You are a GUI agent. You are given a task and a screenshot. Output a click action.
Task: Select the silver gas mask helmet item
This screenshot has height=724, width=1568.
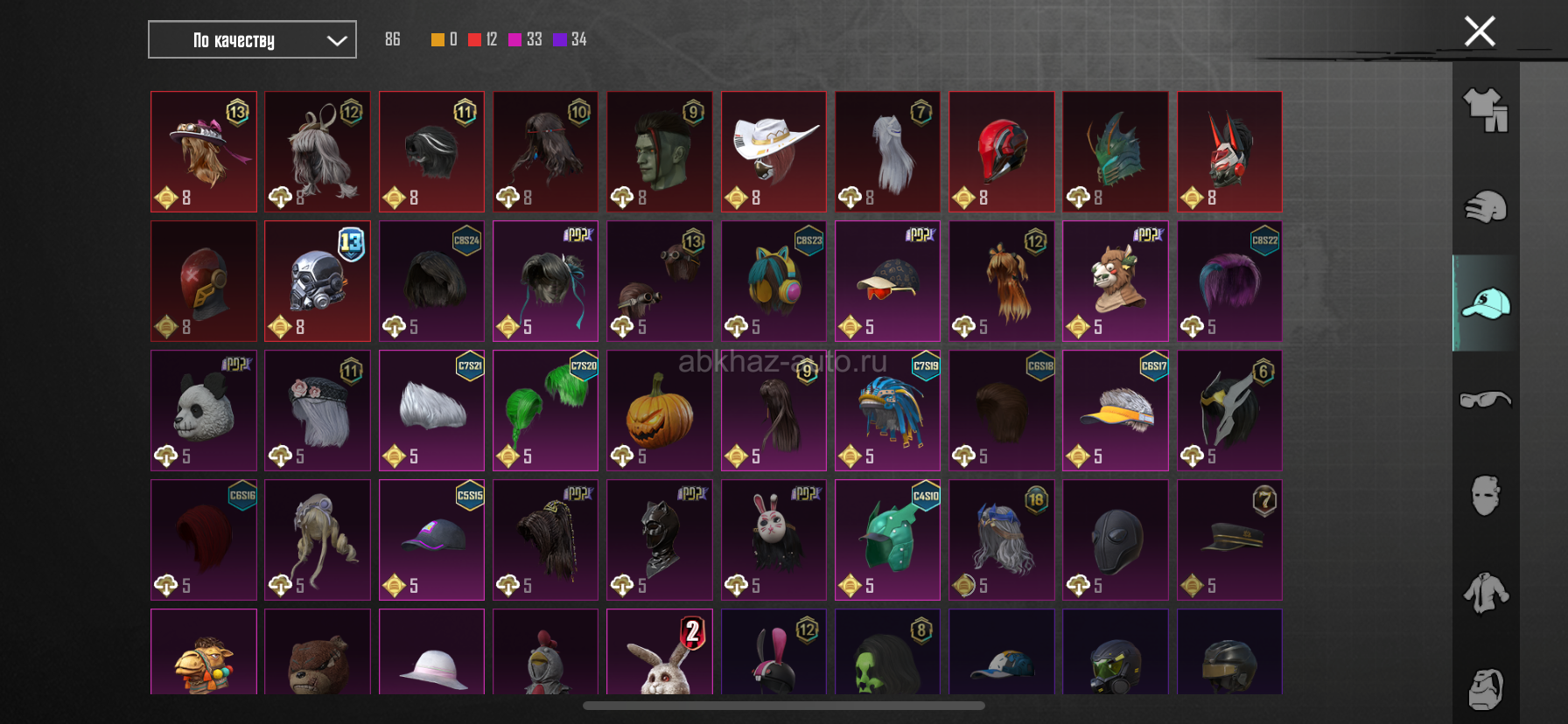pos(318,282)
